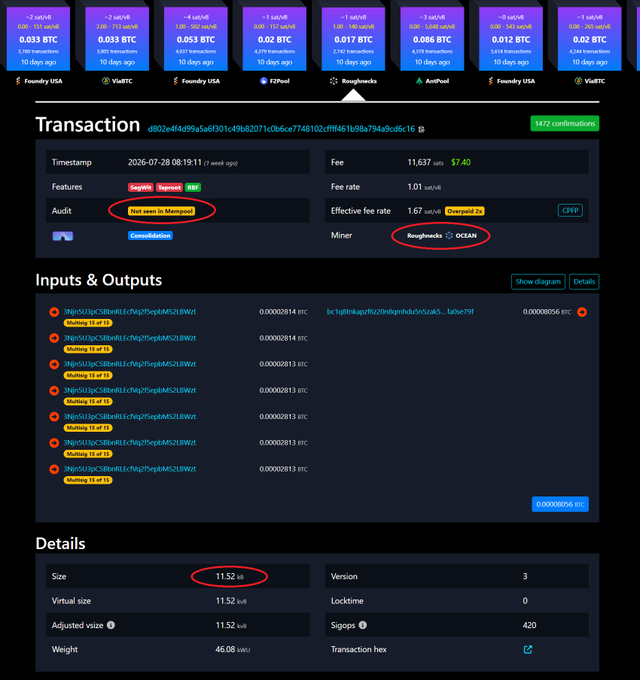Screen dimensions: 640x680
Task: Open the 0.017 BTC Roughnecks block
Action: point(353,39)
